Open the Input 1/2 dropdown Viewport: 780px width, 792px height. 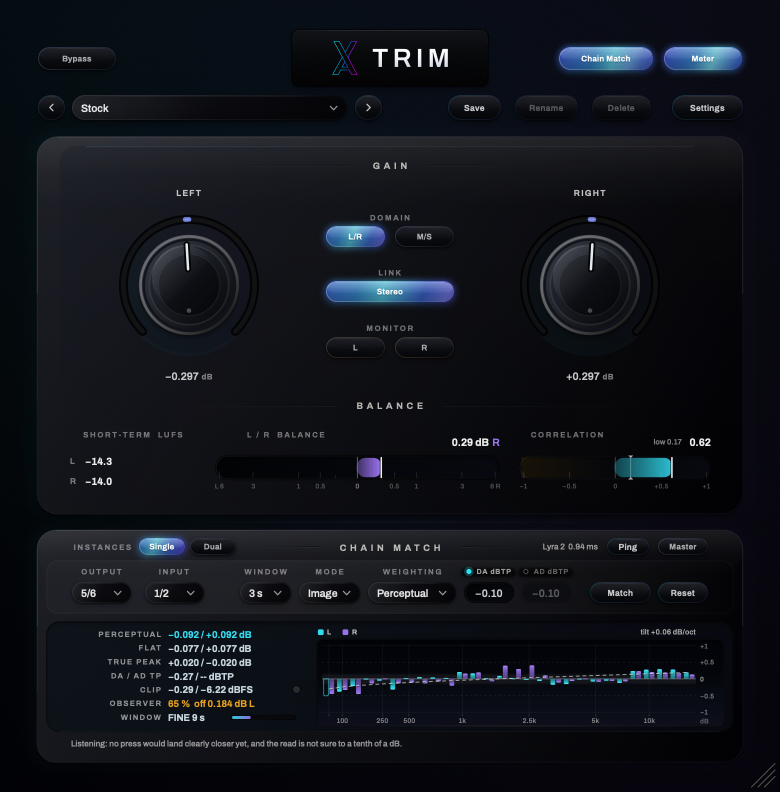click(174, 593)
